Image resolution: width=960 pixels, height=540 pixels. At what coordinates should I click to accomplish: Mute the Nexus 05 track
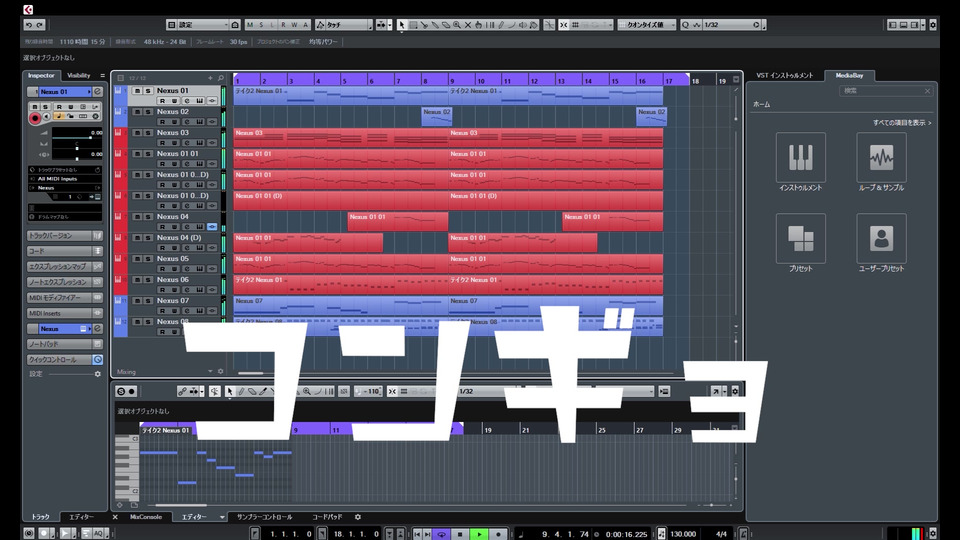point(137,258)
